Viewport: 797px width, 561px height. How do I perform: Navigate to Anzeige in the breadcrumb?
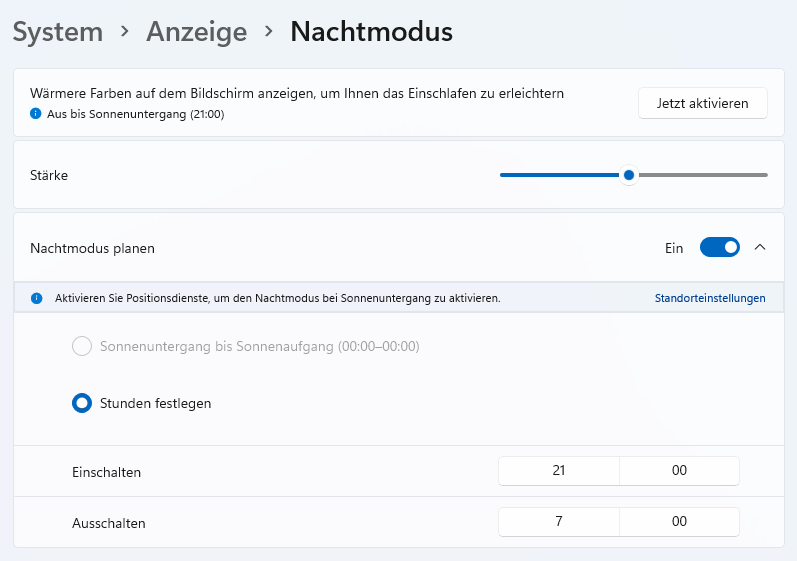click(x=196, y=32)
